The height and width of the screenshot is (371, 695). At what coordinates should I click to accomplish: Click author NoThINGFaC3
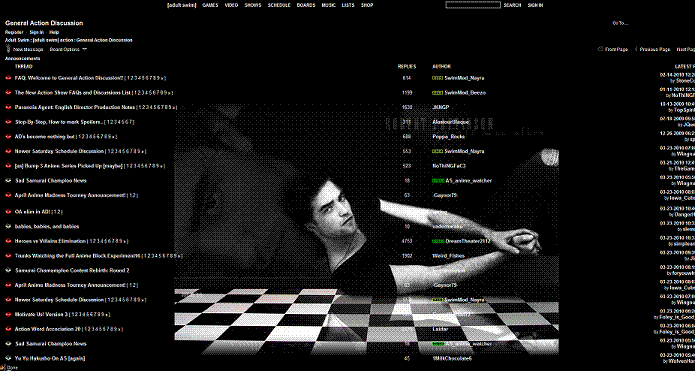pos(449,166)
